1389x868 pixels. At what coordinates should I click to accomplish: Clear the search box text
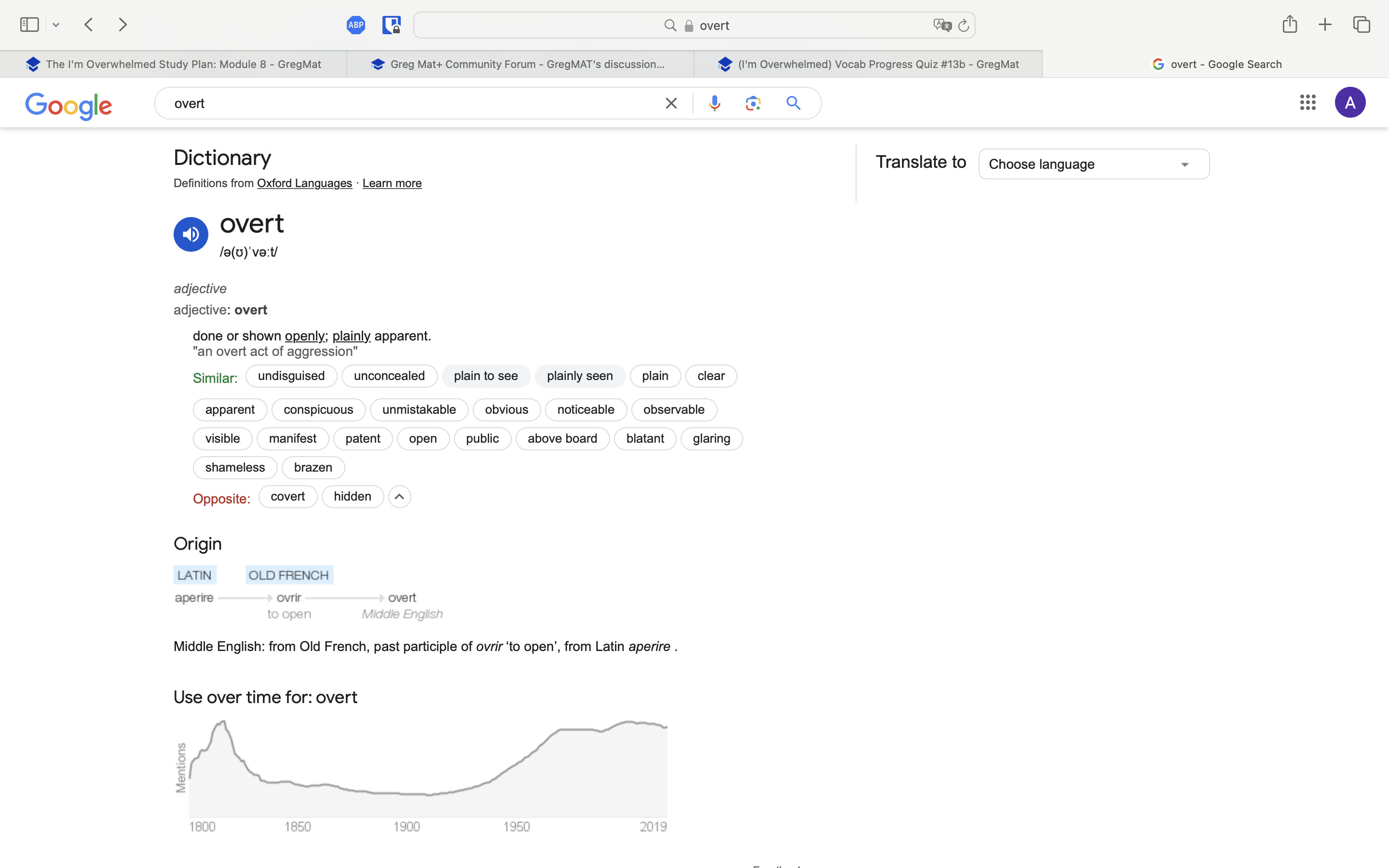tap(671, 103)
